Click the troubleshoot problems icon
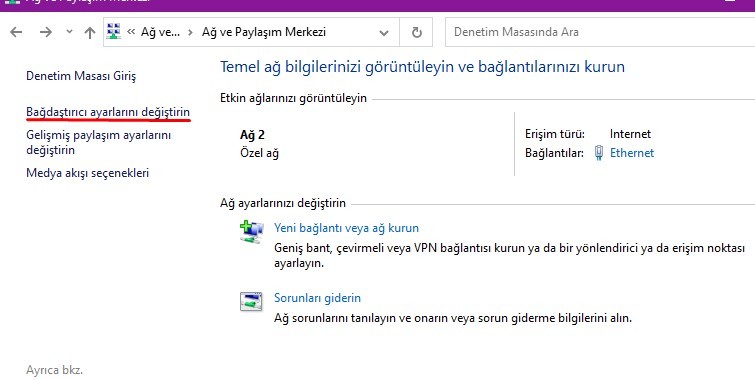The image size is (755, 380). point(251,301)
